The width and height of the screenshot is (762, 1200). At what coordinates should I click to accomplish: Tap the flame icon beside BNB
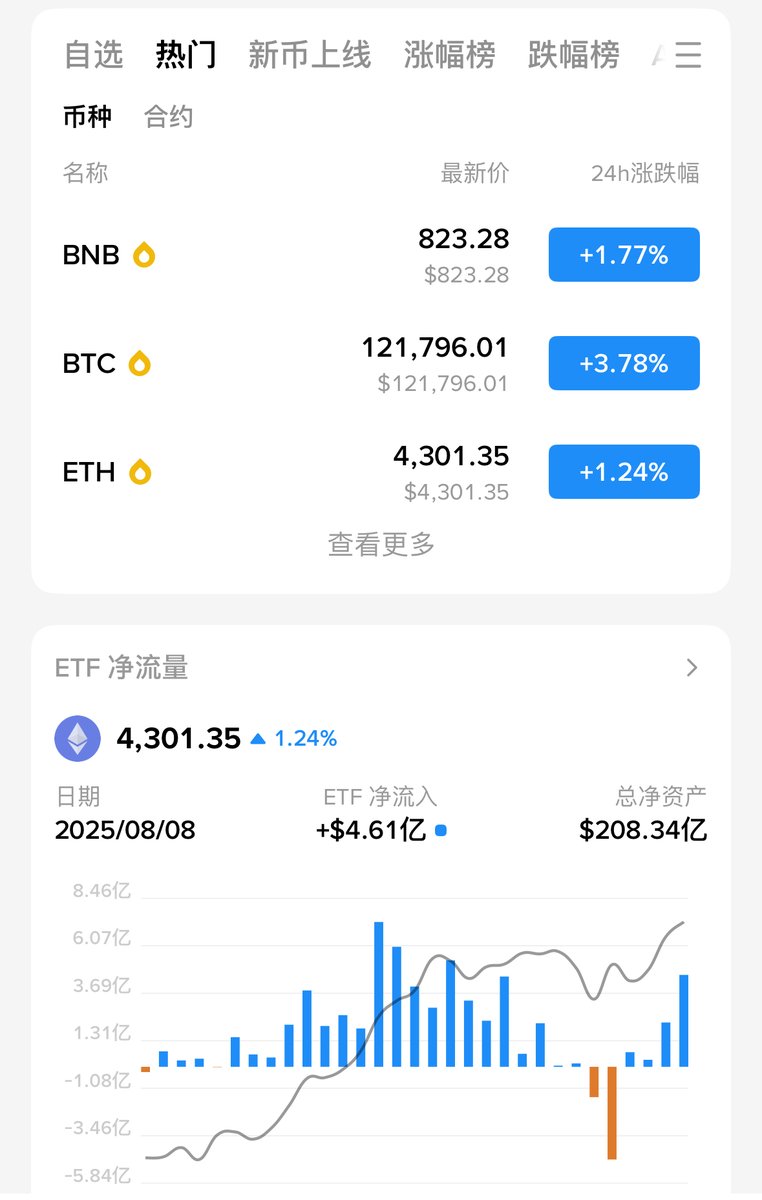pos(144,255)
